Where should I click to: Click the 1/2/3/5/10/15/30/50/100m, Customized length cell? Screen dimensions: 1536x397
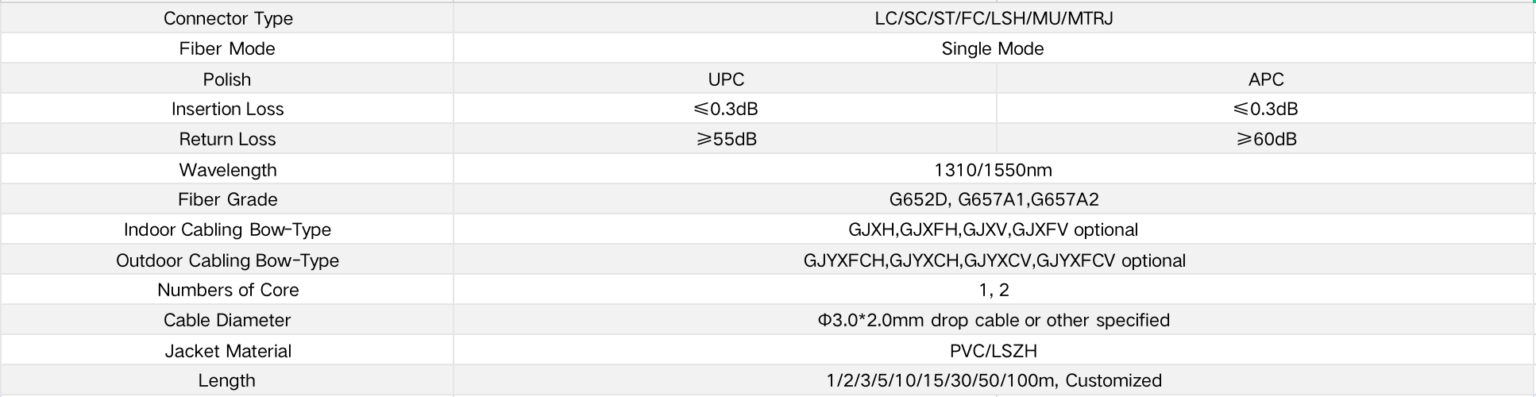(x=994, y=380)
